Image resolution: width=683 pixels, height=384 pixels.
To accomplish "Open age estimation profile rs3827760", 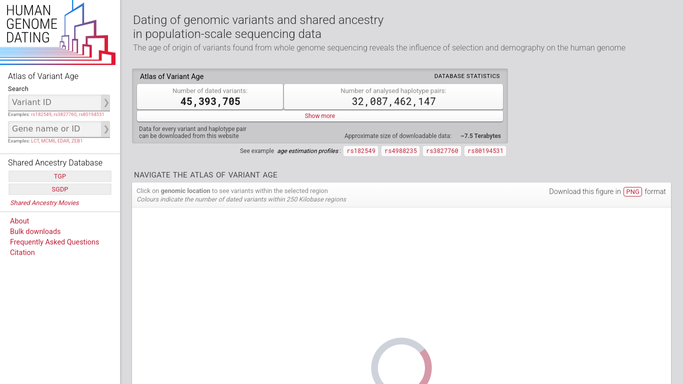I will tap(442, 151).
